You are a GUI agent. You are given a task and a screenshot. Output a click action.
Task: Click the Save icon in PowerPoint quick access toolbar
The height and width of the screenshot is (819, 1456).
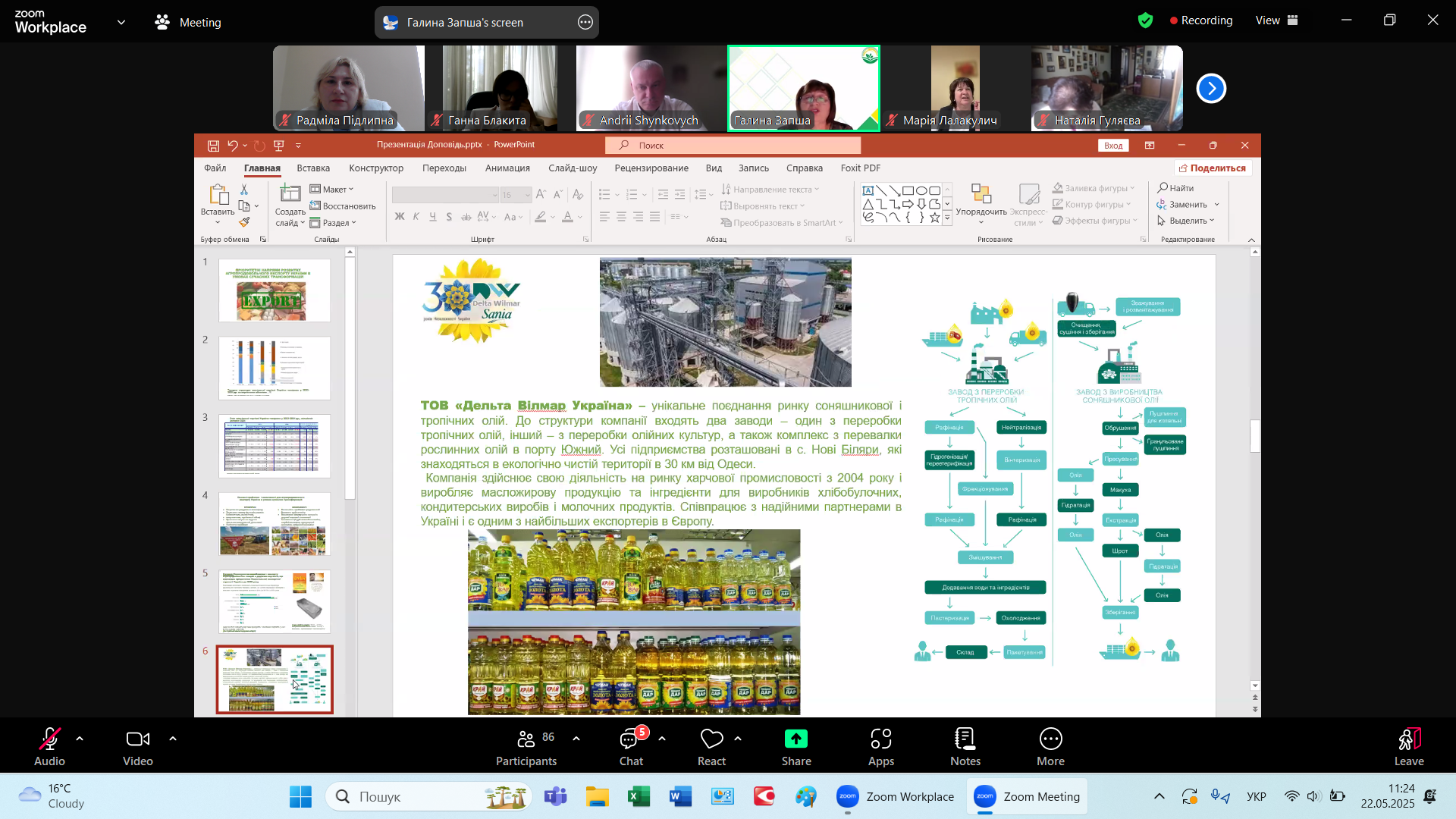(x=214, y=146)
